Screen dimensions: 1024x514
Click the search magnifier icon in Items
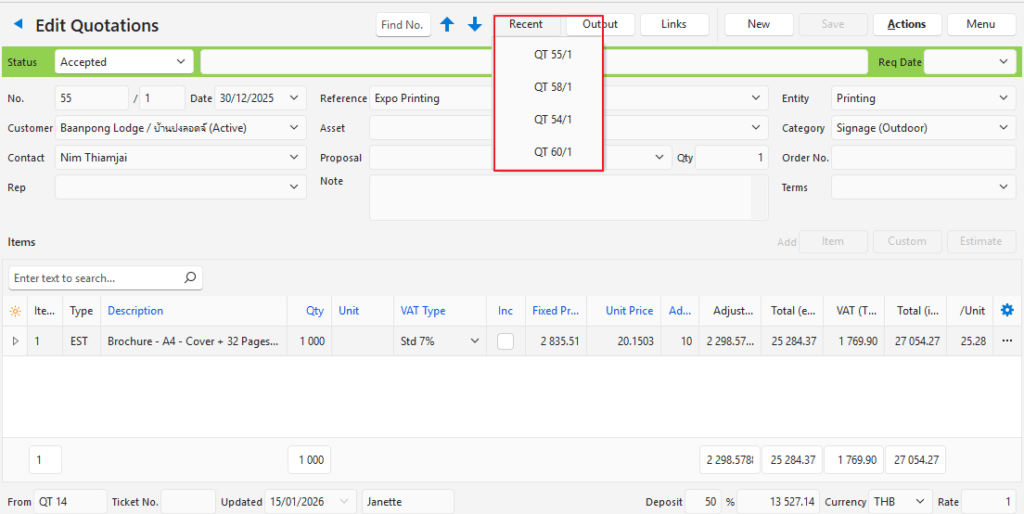coord(190,278)
